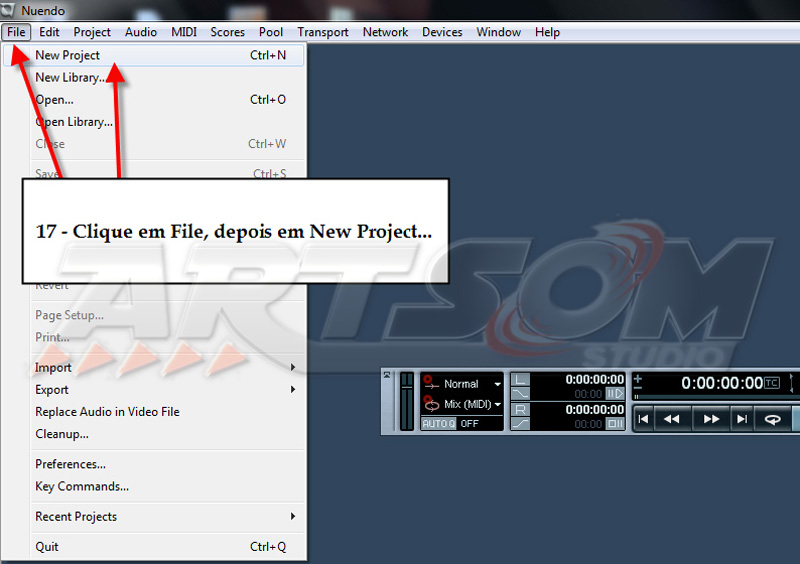The width and height of the screenshot is (800, 564).
Task: Click the Nuendo title bar icon
Action: (x=8, y=10)
